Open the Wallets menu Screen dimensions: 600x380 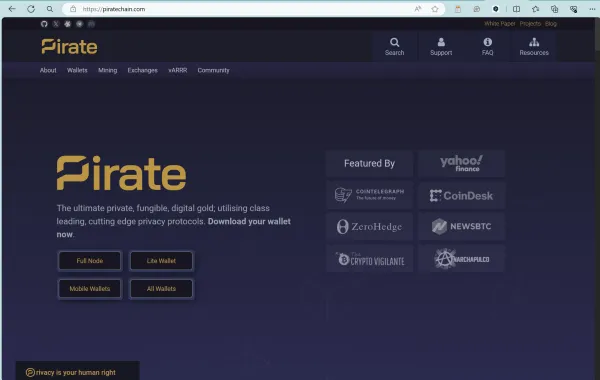coord(77,70)
